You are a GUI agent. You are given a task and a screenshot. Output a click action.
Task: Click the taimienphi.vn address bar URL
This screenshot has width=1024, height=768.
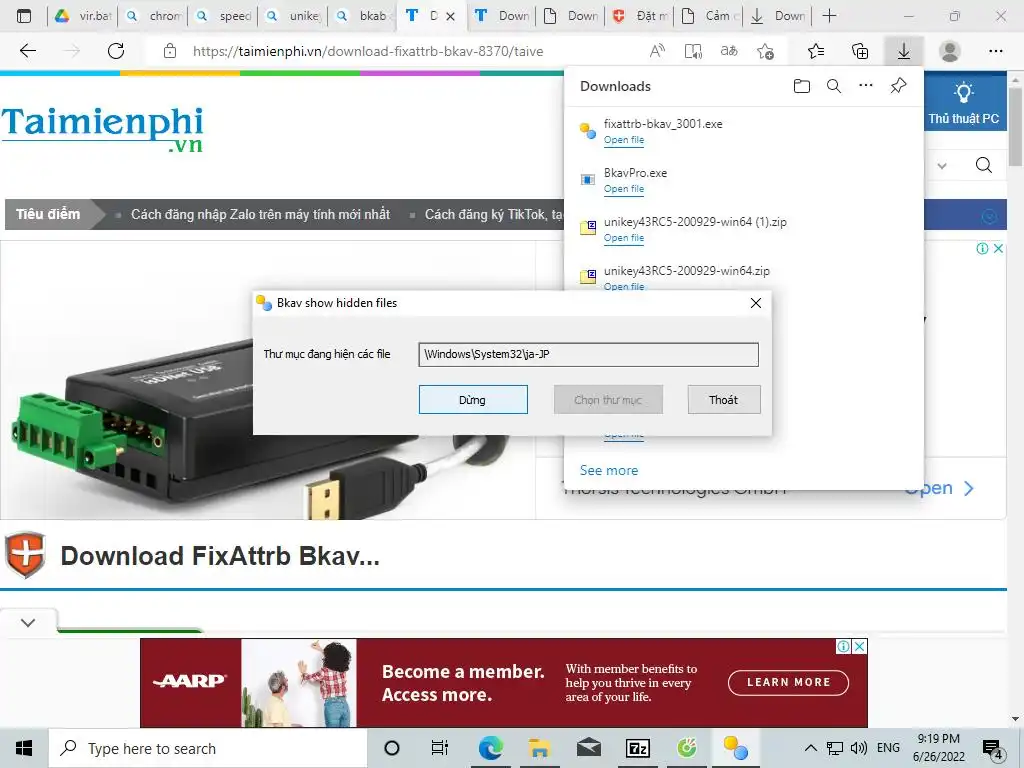[368, 51]
